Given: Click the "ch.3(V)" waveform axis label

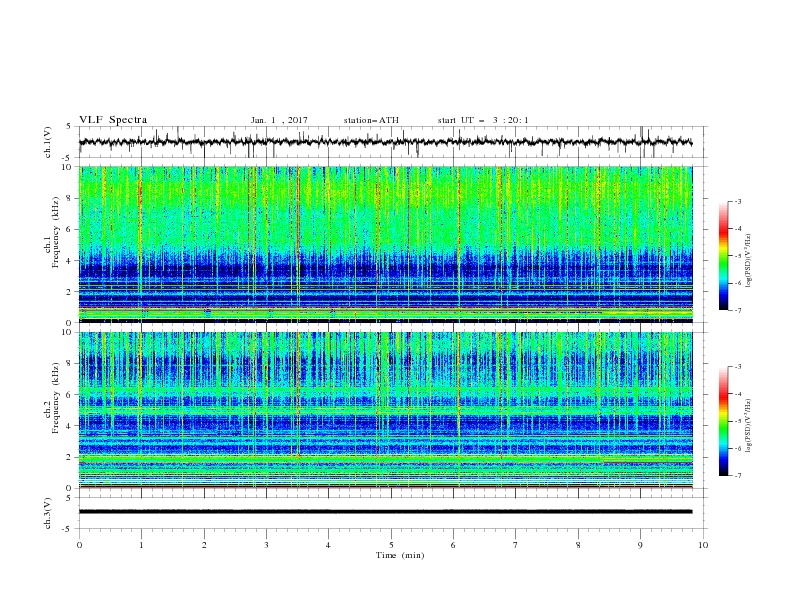Looking at the screenshot, I should tap(48, 513).
